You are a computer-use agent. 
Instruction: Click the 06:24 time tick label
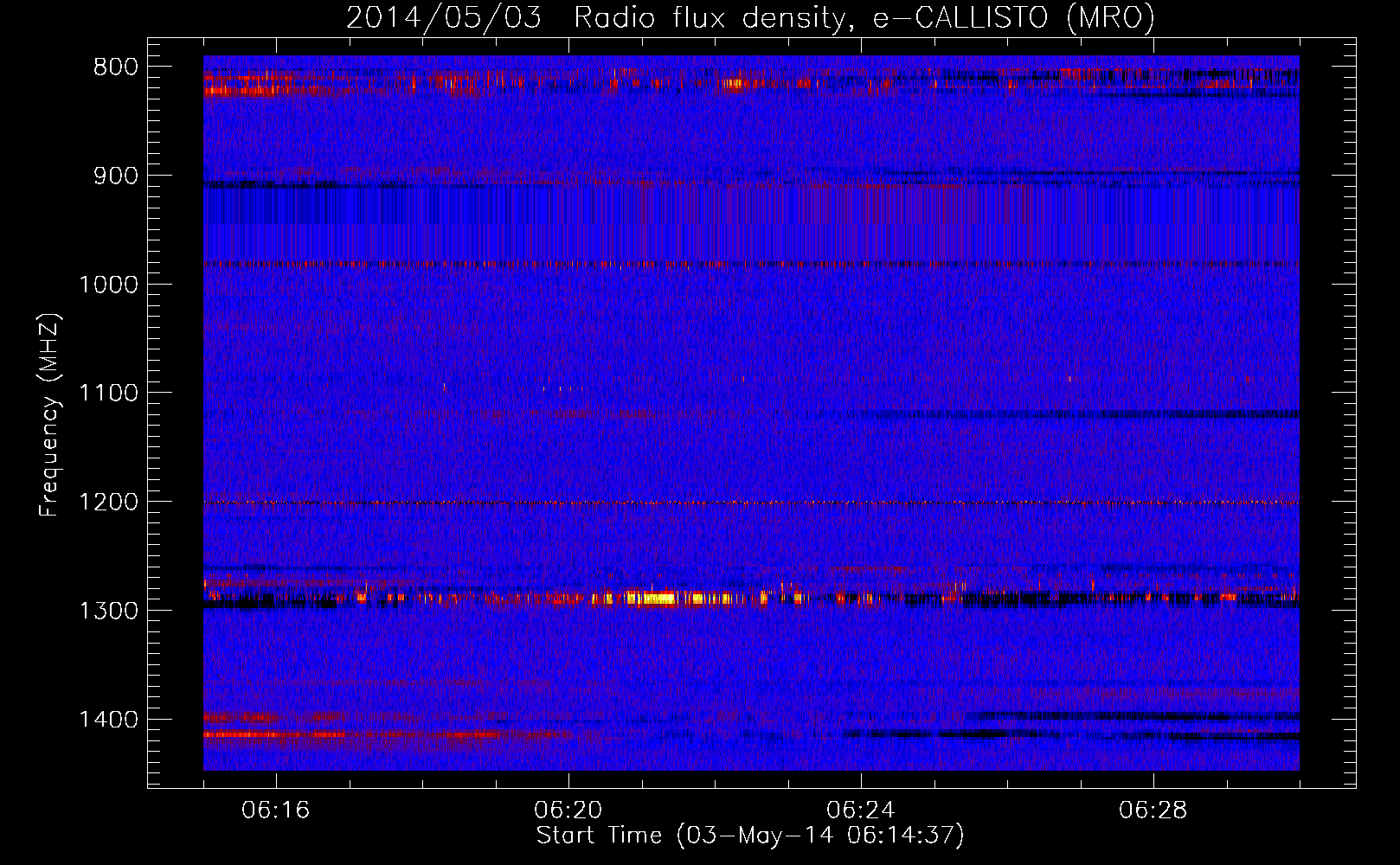coord(861,811)
